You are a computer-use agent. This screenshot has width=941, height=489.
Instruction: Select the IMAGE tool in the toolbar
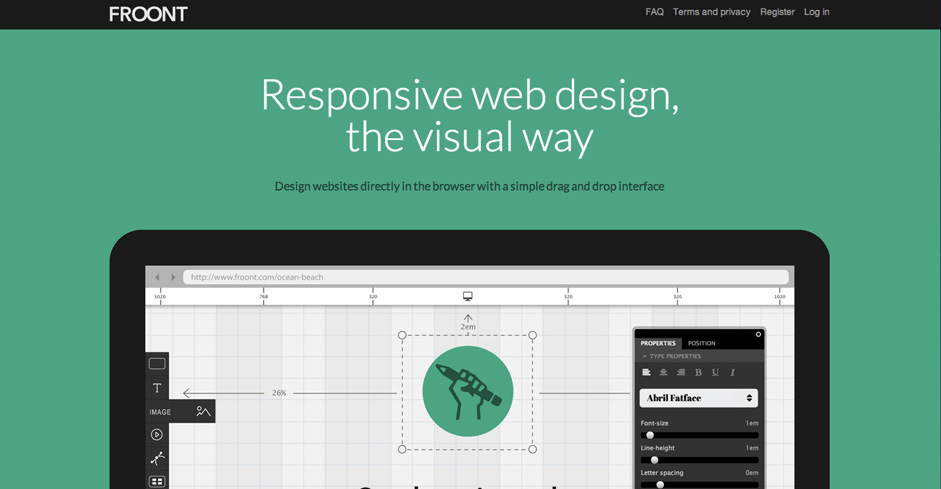(180, 412)
